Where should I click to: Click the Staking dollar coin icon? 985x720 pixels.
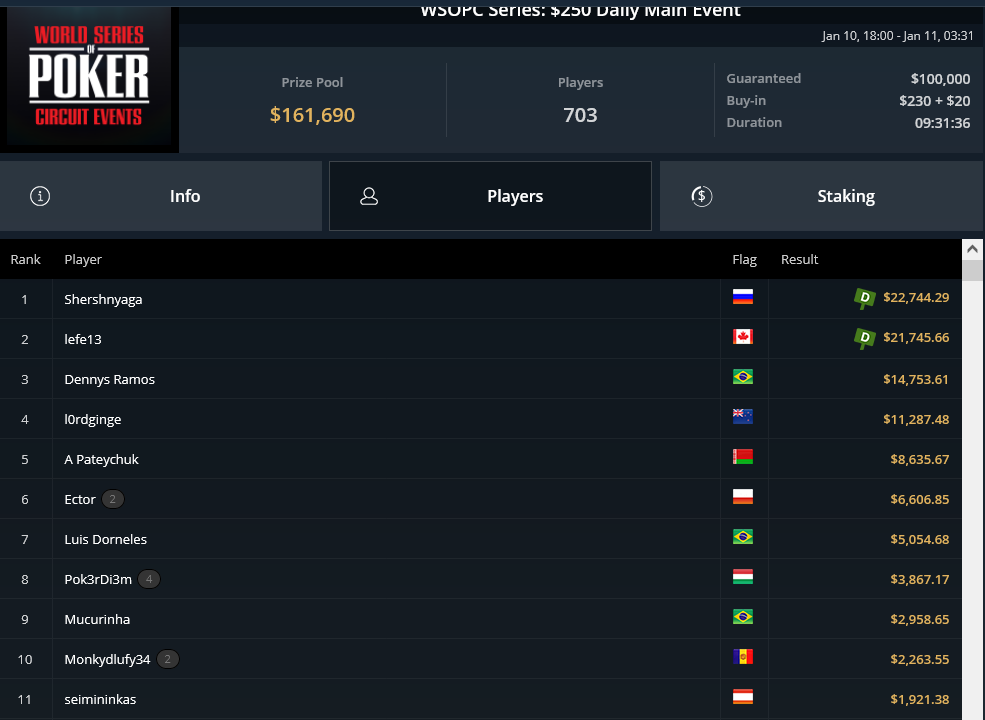click(702, 196)
